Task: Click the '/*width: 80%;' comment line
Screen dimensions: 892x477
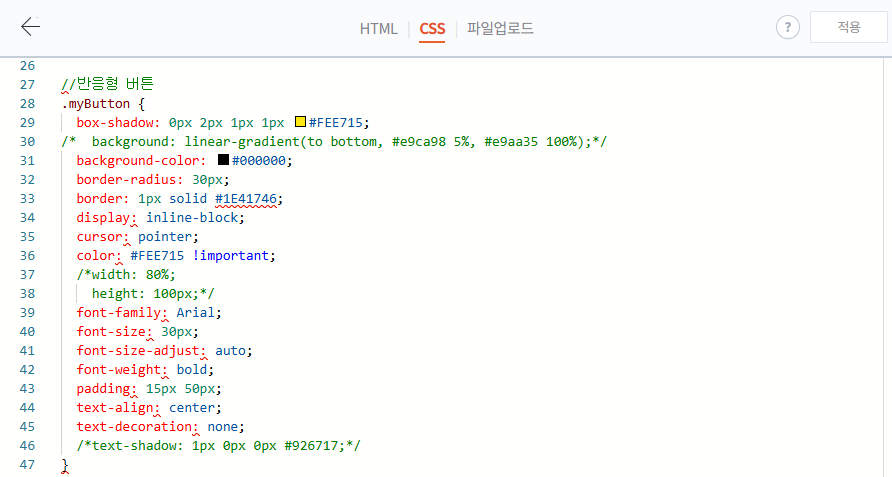Action: [x=126, y=274]
